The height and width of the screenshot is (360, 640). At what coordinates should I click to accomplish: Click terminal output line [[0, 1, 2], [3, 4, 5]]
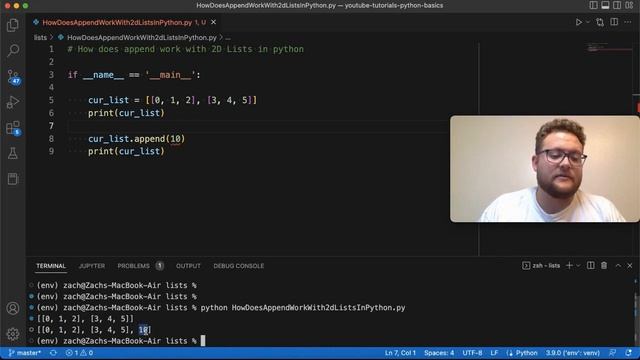coord(85,319)
